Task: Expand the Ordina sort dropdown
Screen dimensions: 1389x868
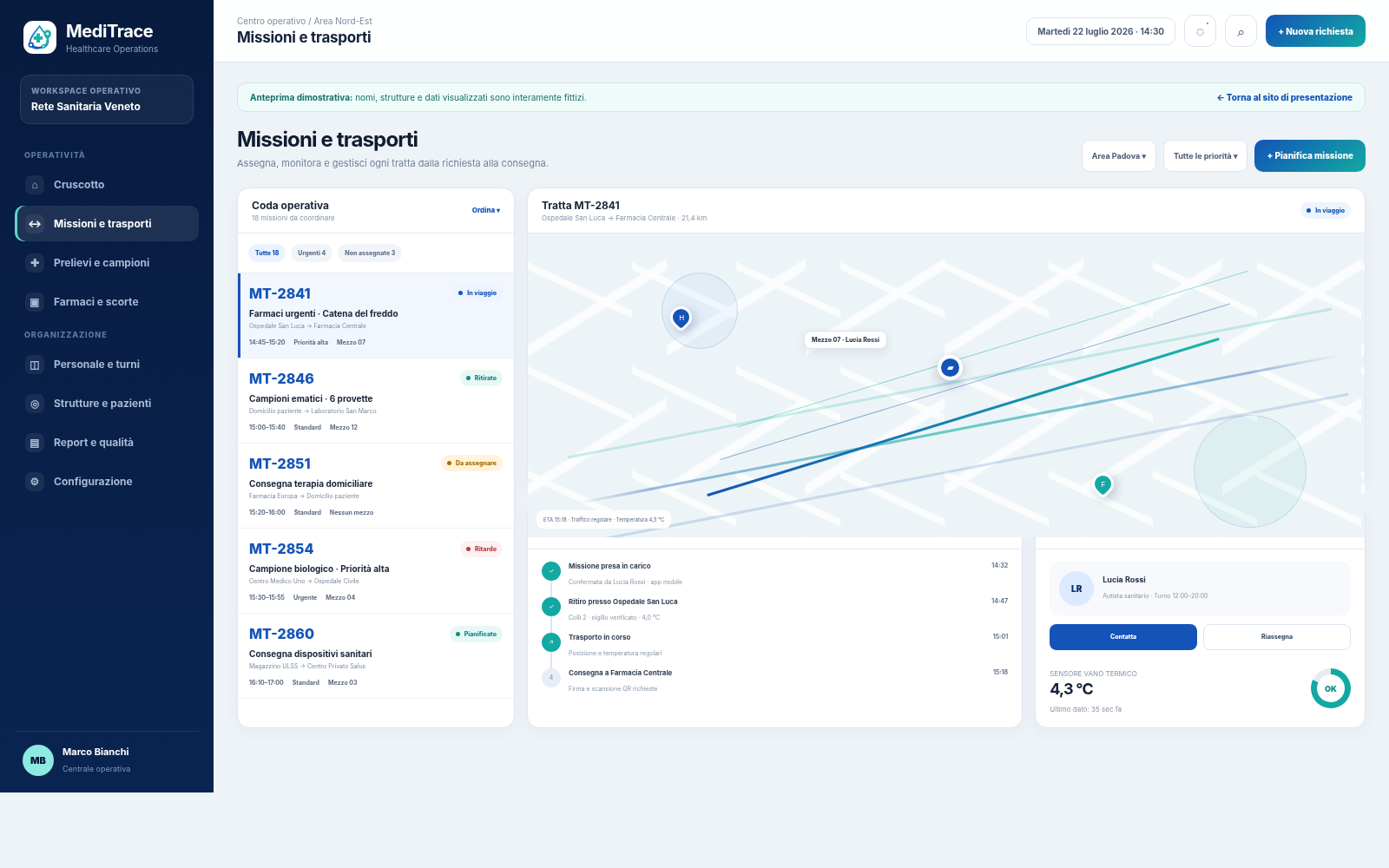Action: coord(486,210)
